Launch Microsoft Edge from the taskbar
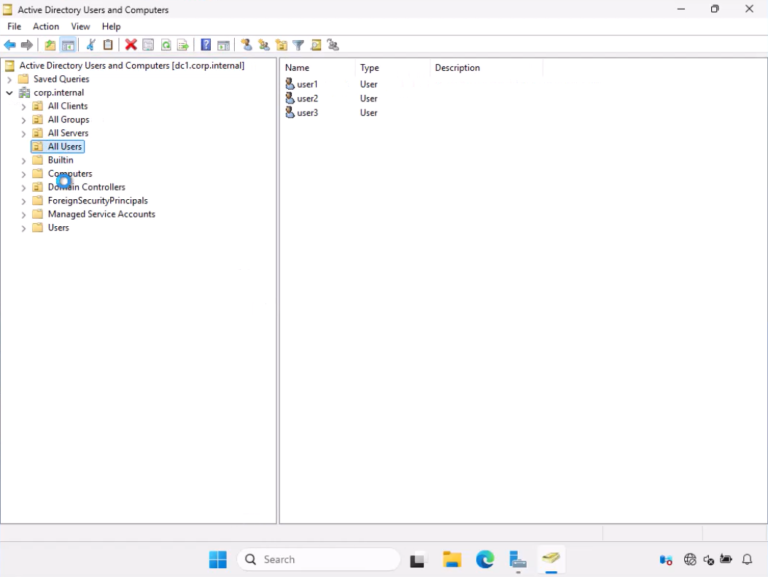 485,559
